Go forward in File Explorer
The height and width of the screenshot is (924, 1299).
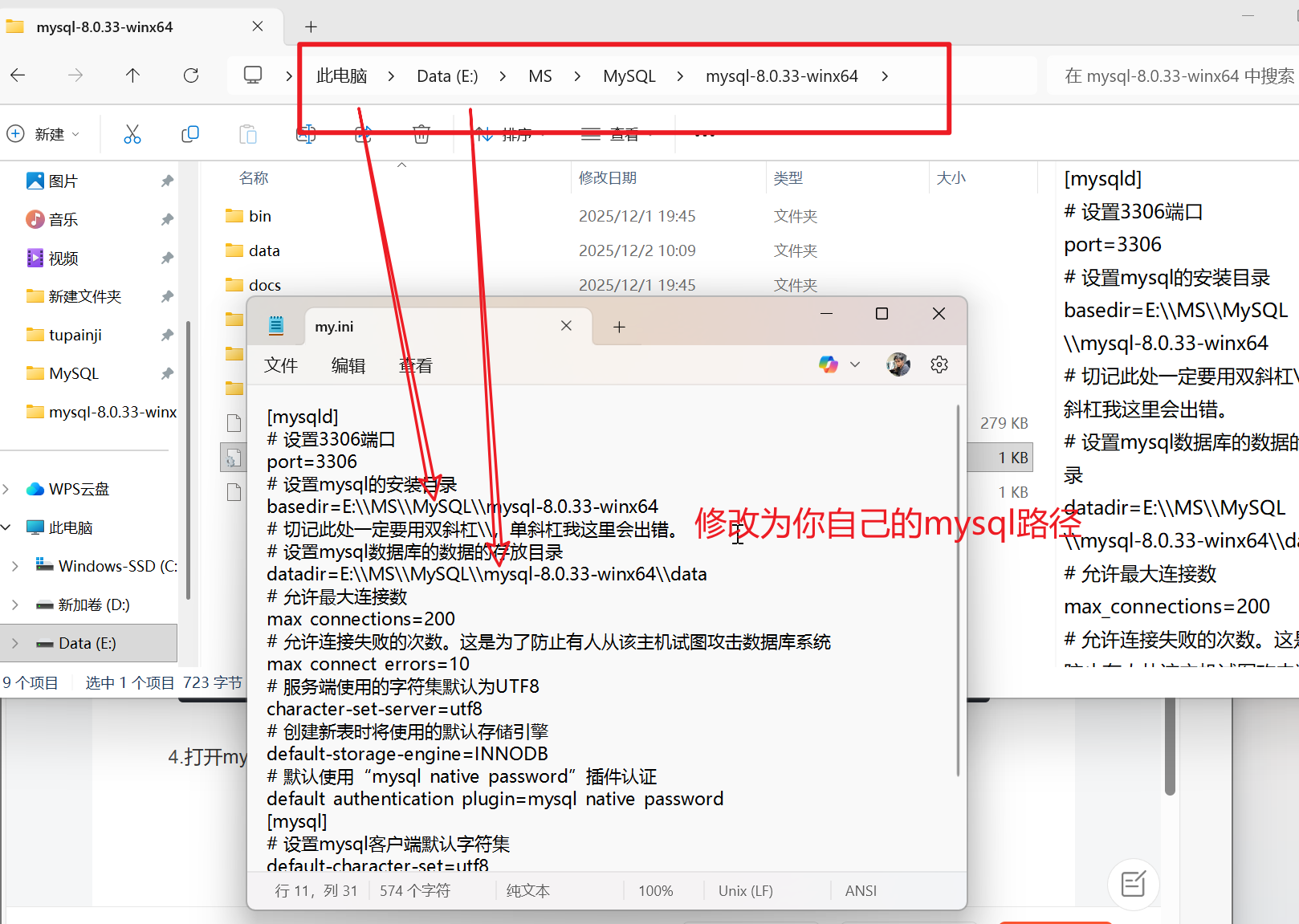pyautogui.click(x=75, y=75)
